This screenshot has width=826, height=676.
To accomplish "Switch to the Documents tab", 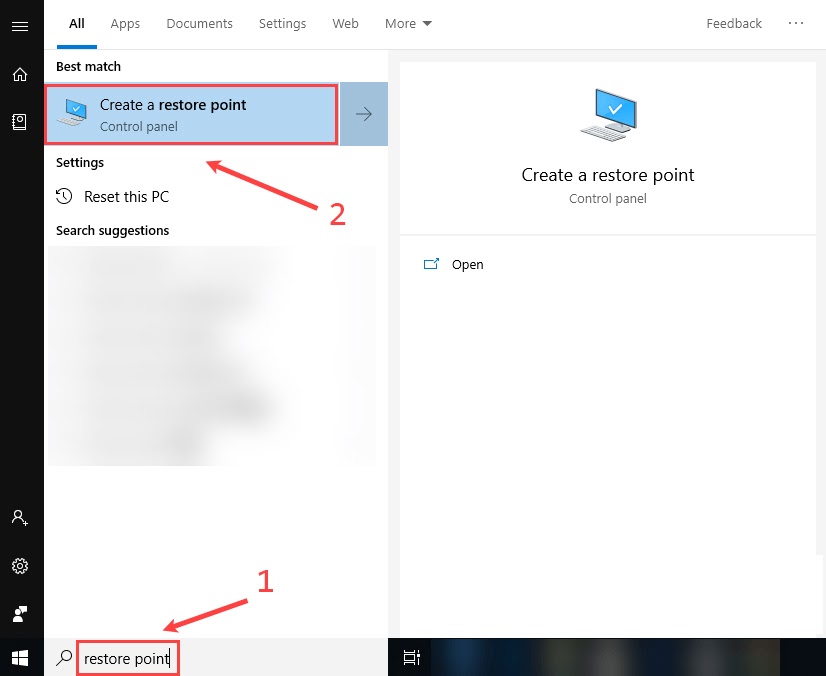I will pos(200,24).
